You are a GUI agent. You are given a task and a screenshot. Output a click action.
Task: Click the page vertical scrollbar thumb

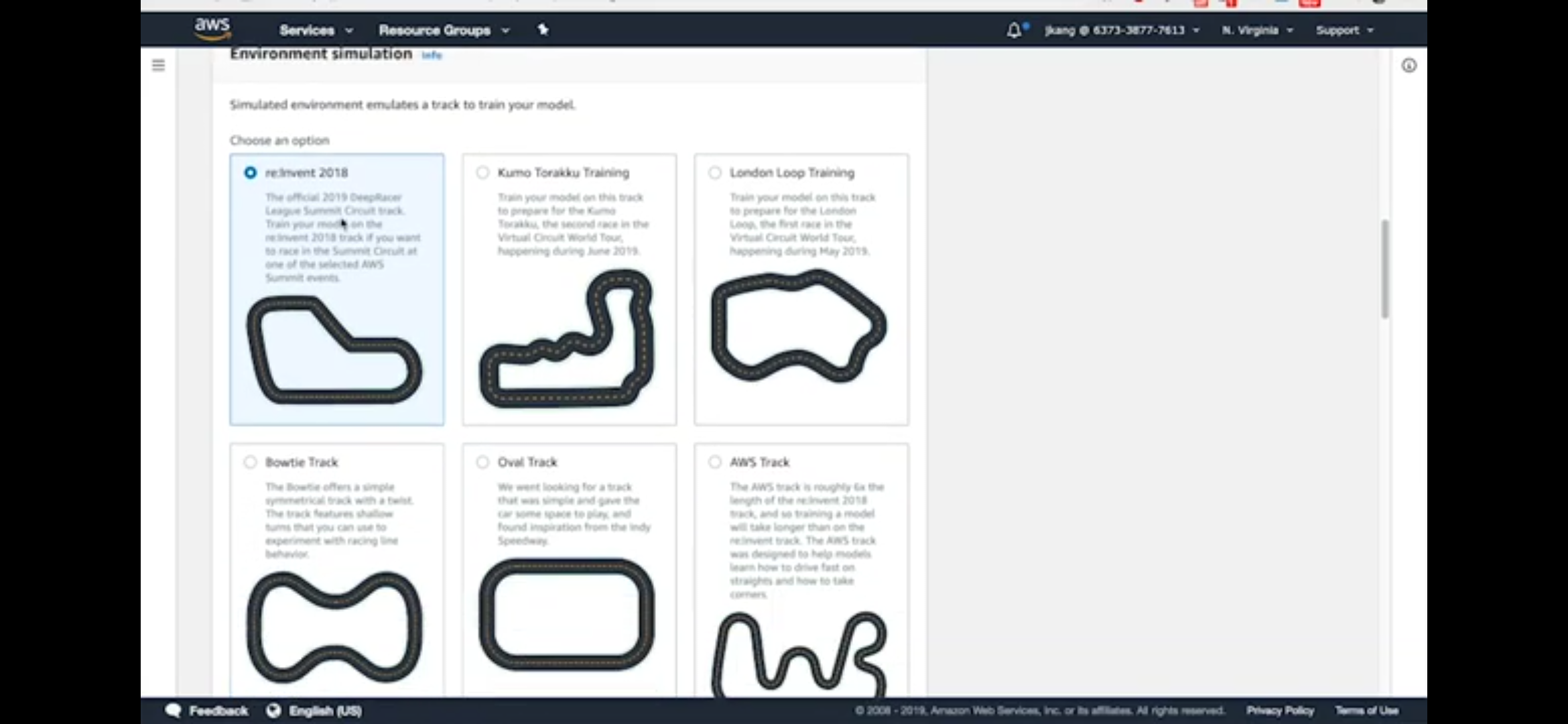pos(1384,269)
